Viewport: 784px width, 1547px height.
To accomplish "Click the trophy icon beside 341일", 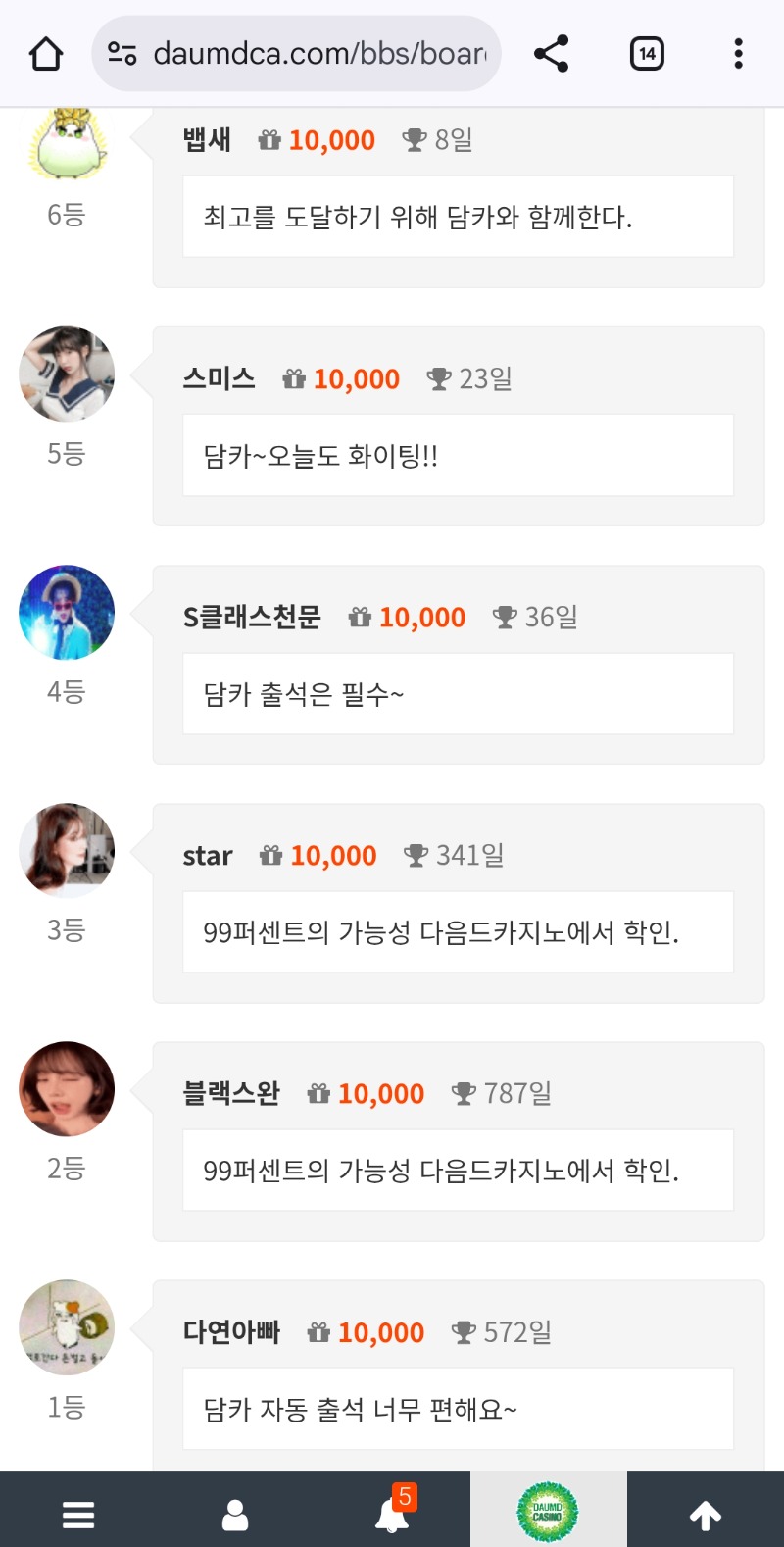I will pyautogui.click(x=416, y=856).
